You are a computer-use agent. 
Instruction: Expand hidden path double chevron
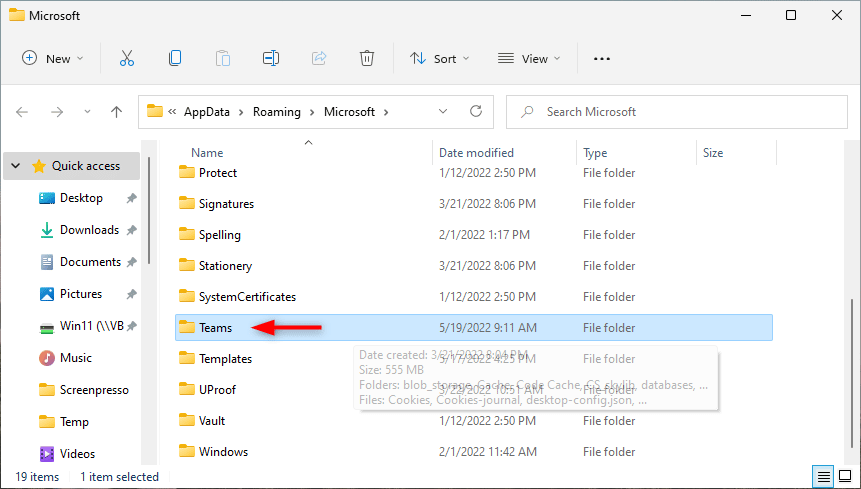point(172,112)
